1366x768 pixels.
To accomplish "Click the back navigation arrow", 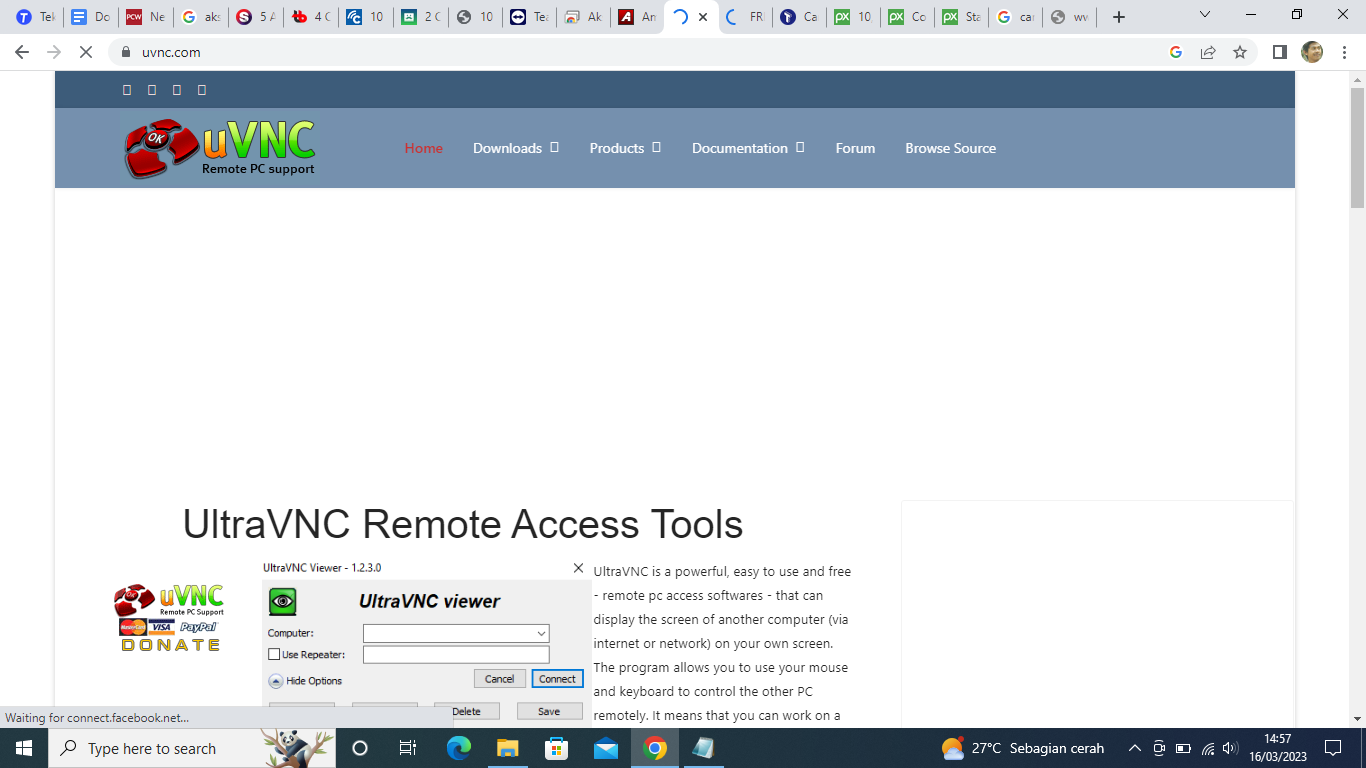I will pos(22,52).
